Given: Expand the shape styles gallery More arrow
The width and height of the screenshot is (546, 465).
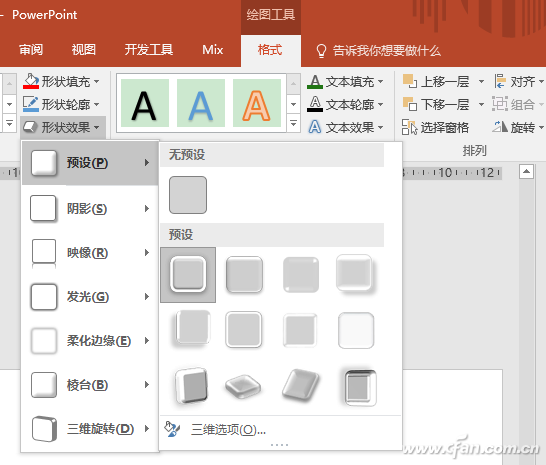Looking at the screenshot, I should click(x=9, y=124).
